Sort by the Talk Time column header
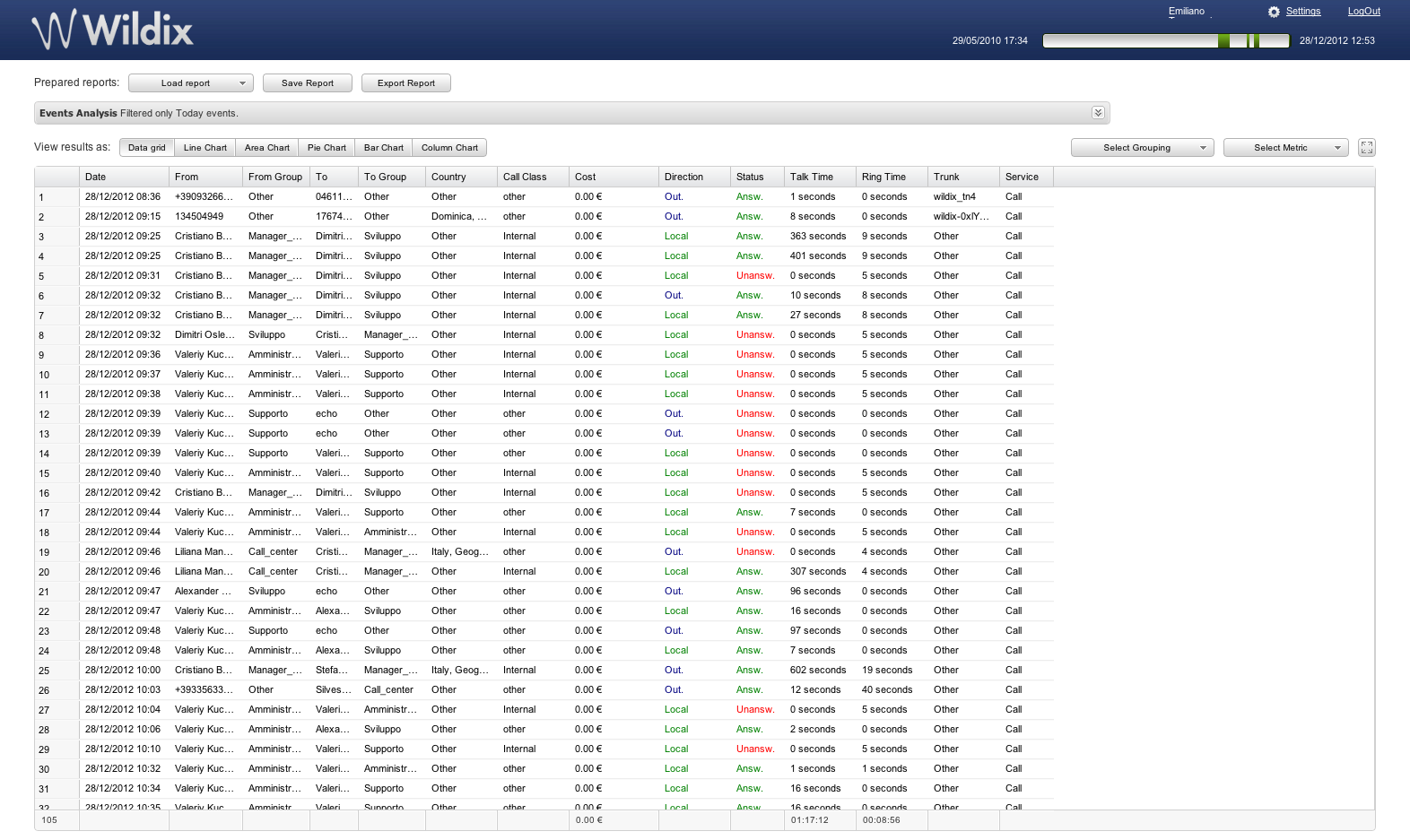The height and width of the screenshot is (840, 1410). (x=811, y=177)
